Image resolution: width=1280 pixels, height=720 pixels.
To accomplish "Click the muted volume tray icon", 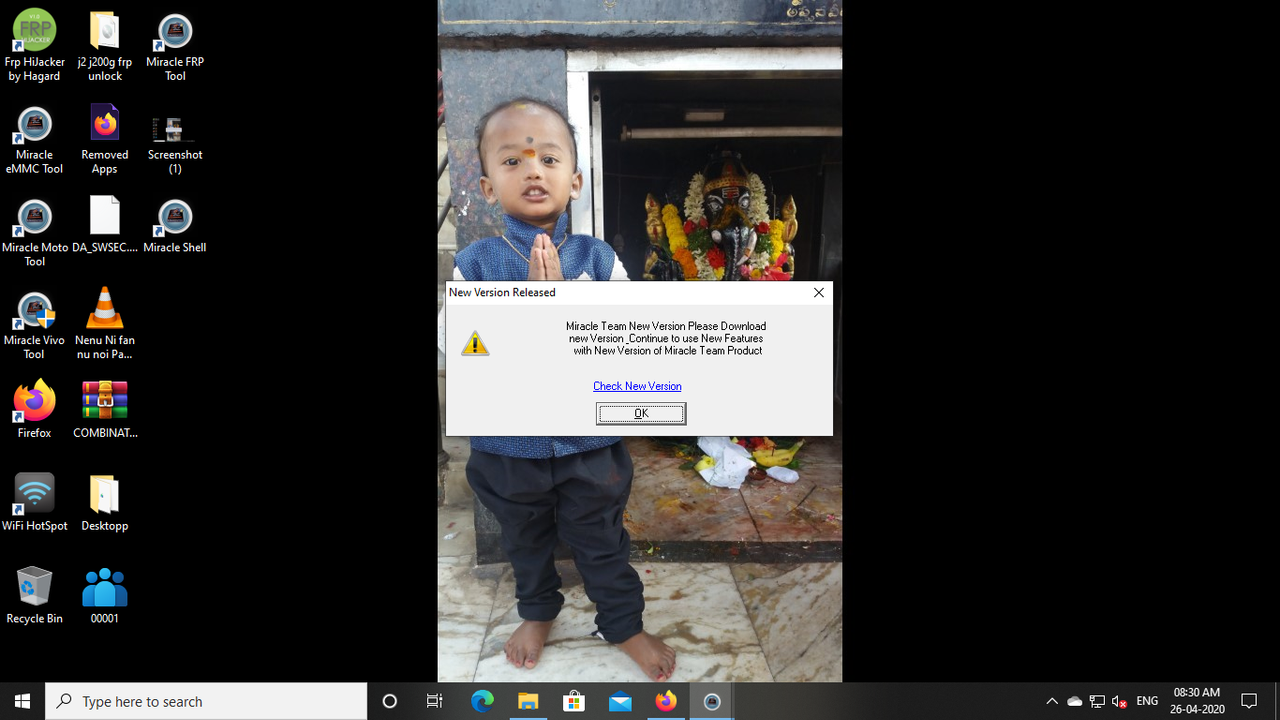I will click(x=1120, y=701).
